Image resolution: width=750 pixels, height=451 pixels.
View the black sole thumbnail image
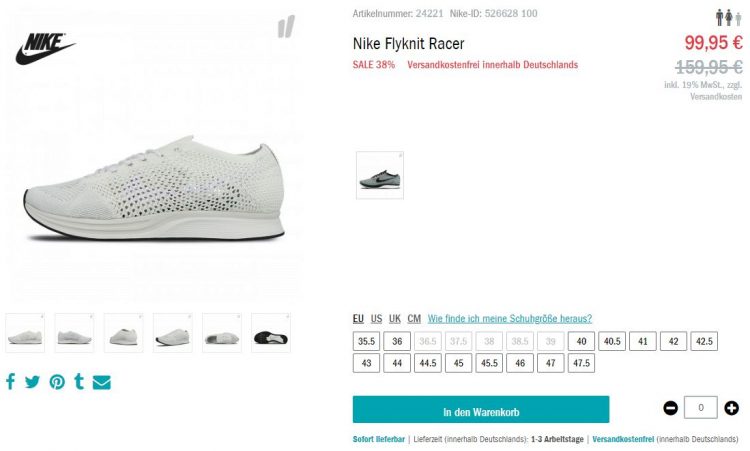271,333
